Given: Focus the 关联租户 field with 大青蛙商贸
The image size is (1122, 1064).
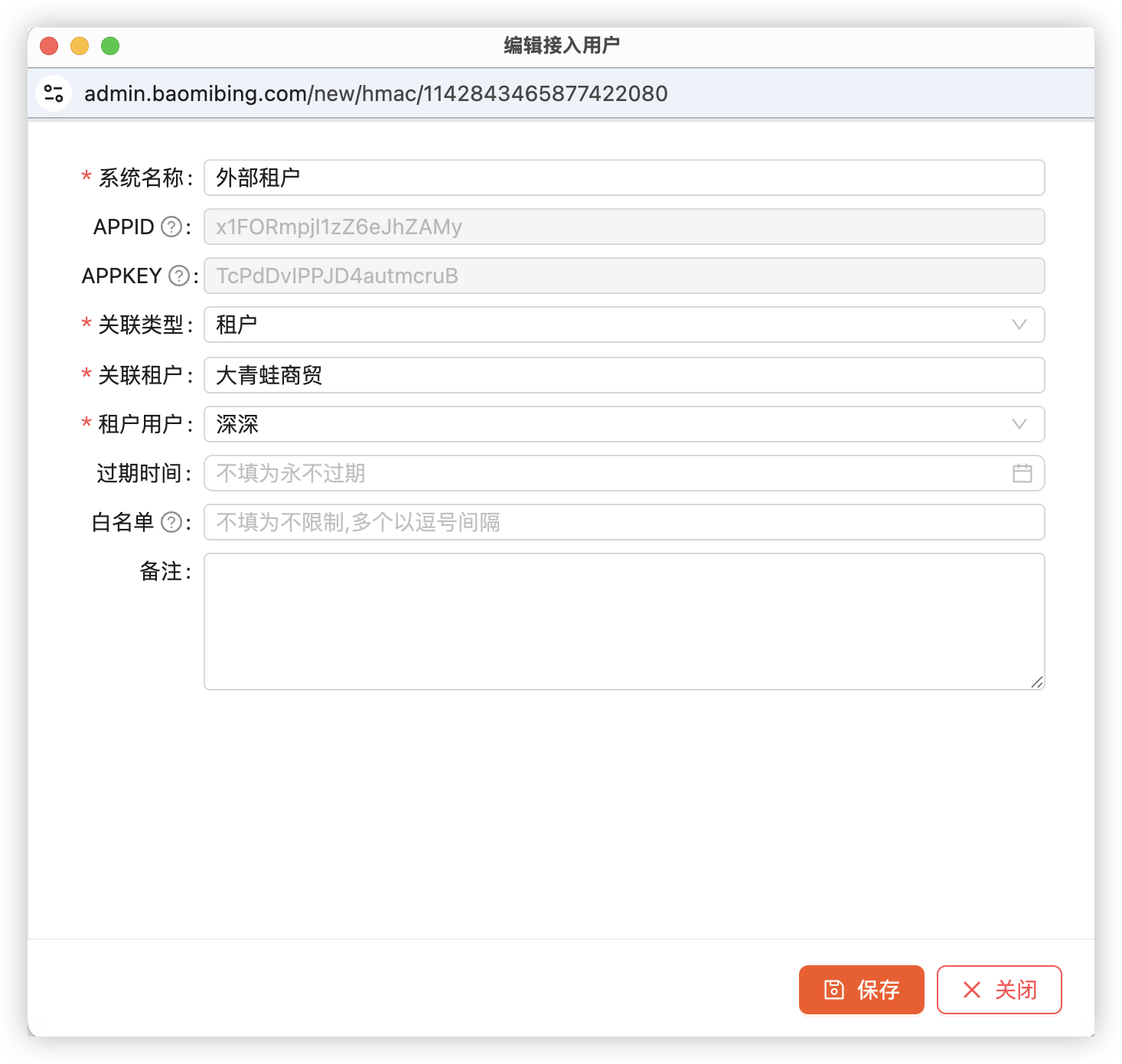Looking at the screenshot, I should click(x=624, y=375).
